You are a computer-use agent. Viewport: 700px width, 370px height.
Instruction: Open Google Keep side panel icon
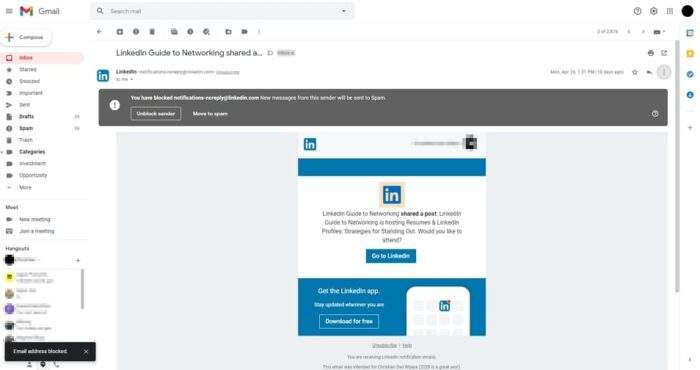point(690,54)
